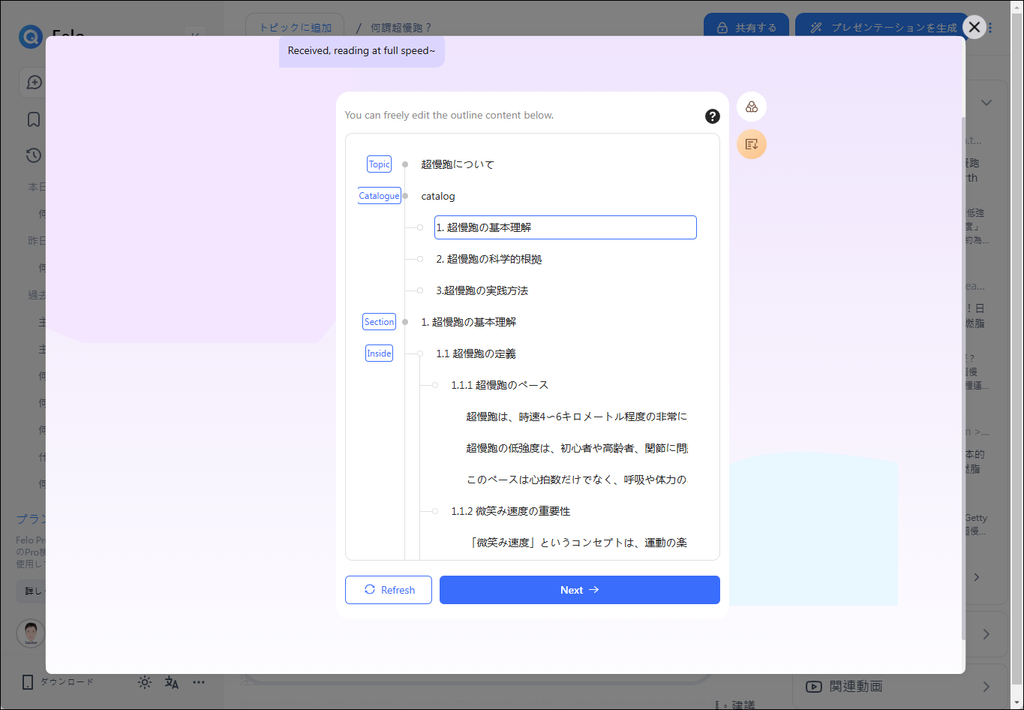Click the Section tag label
The width and height of the screenshot is (1024, 710).
coord(379,321)
